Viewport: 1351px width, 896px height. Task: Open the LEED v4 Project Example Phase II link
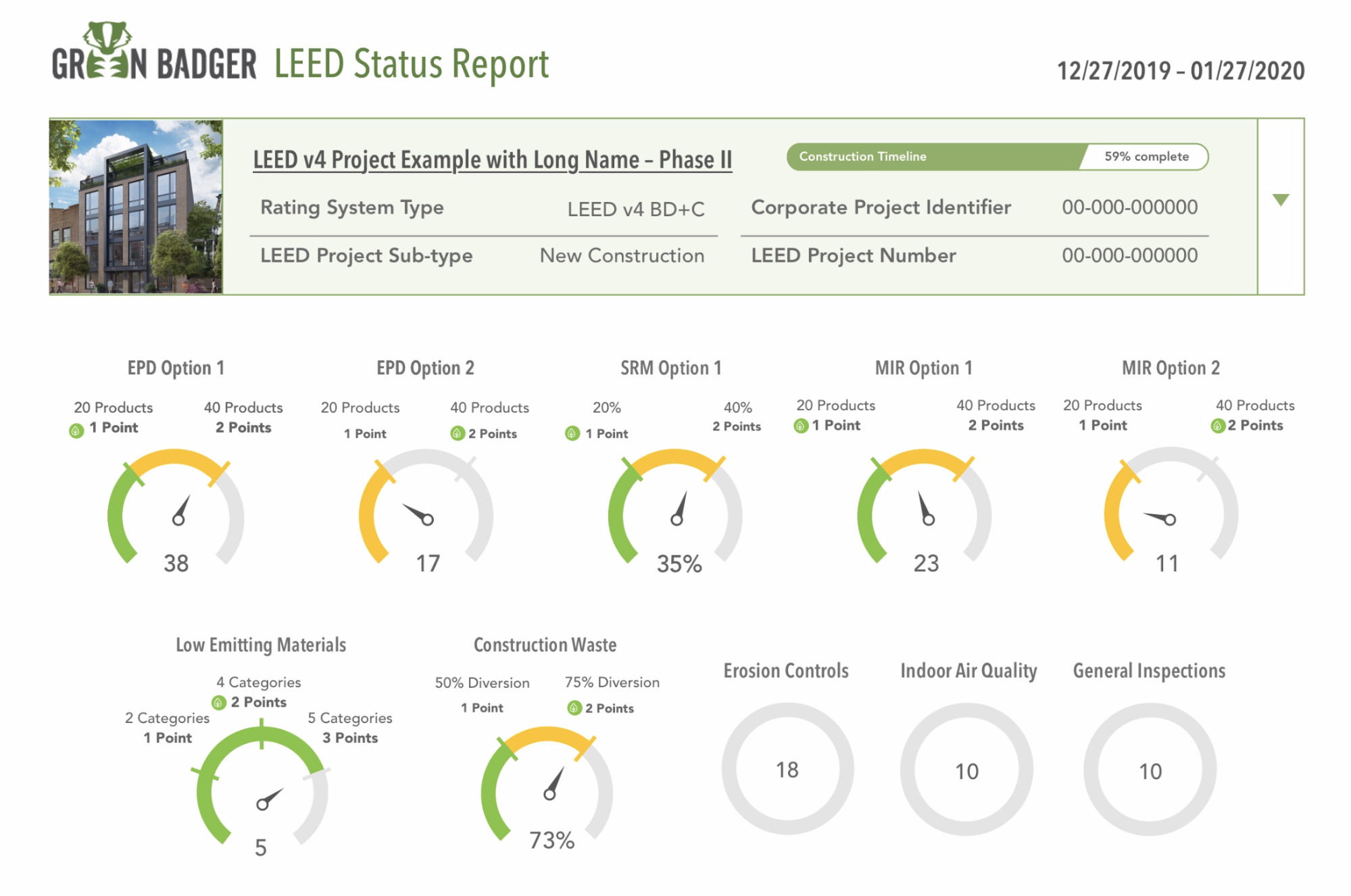pos(492,160)
